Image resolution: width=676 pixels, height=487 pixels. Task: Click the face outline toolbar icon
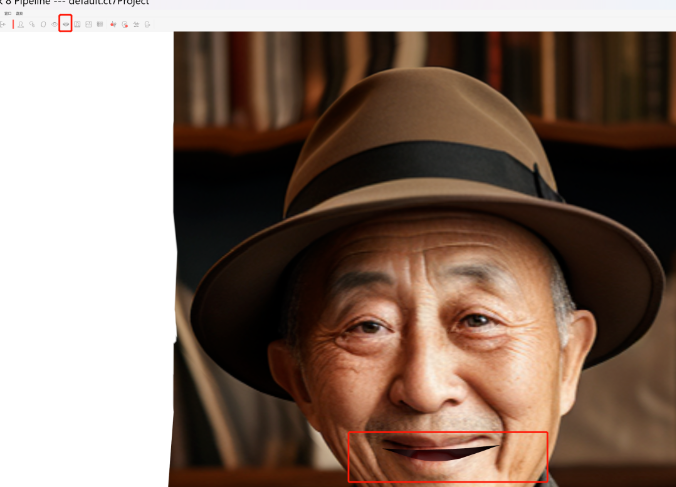pyautogui.click(x=43, y=23)
